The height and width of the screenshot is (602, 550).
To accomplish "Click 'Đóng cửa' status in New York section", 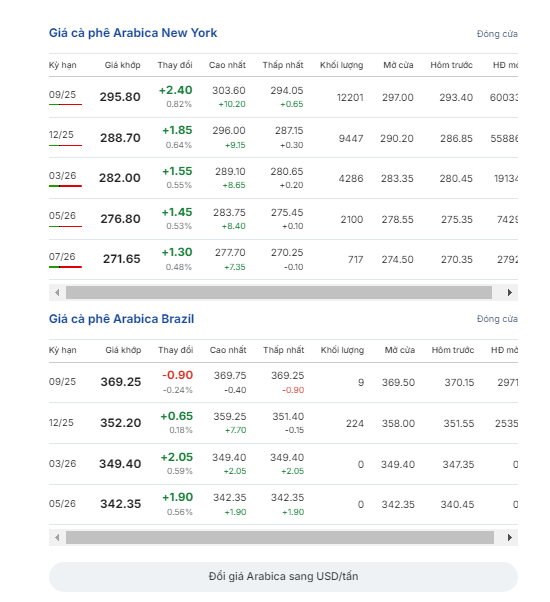I will (497, 34).
